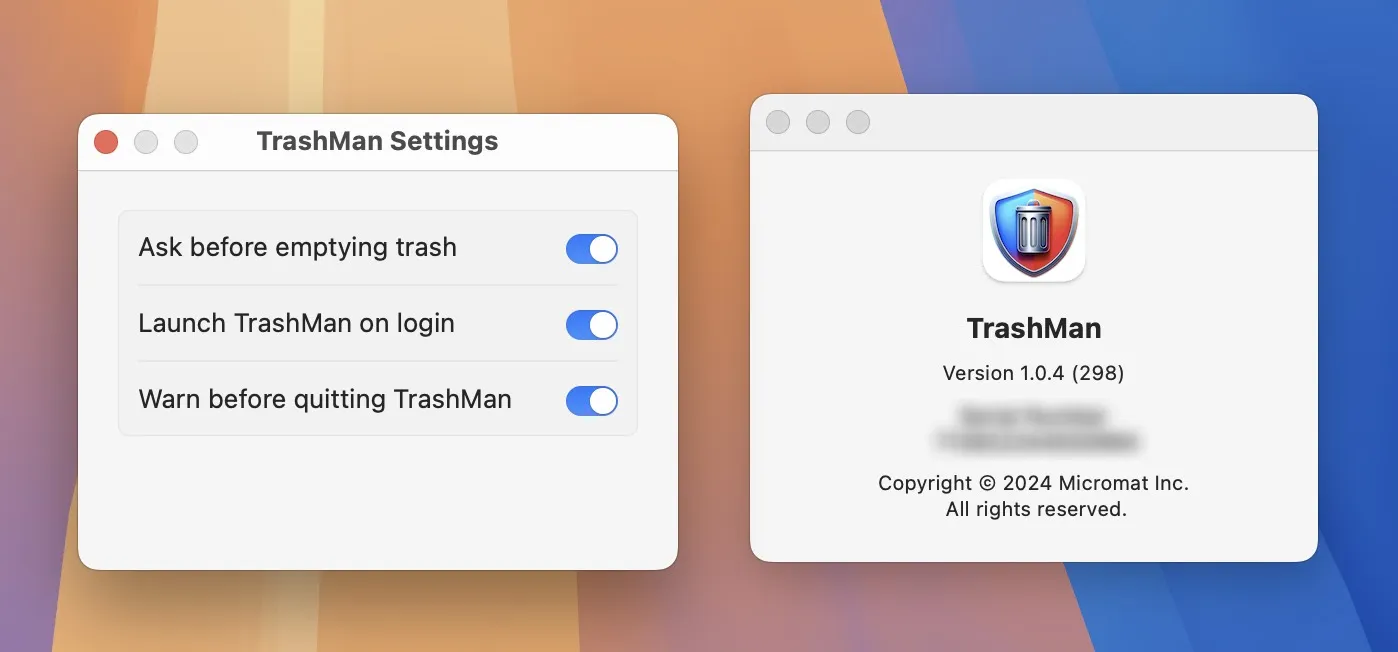Click the 'Launch TrashMan on login' label

pyautogui.click(x=296, y=324)
